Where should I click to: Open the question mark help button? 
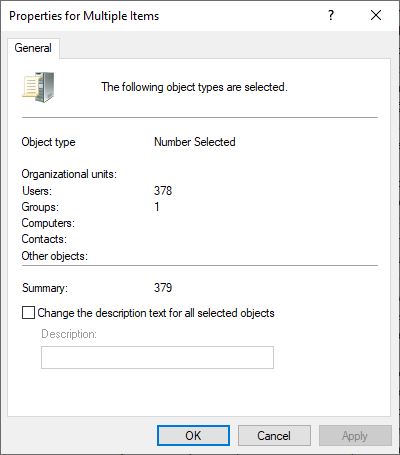331,15
